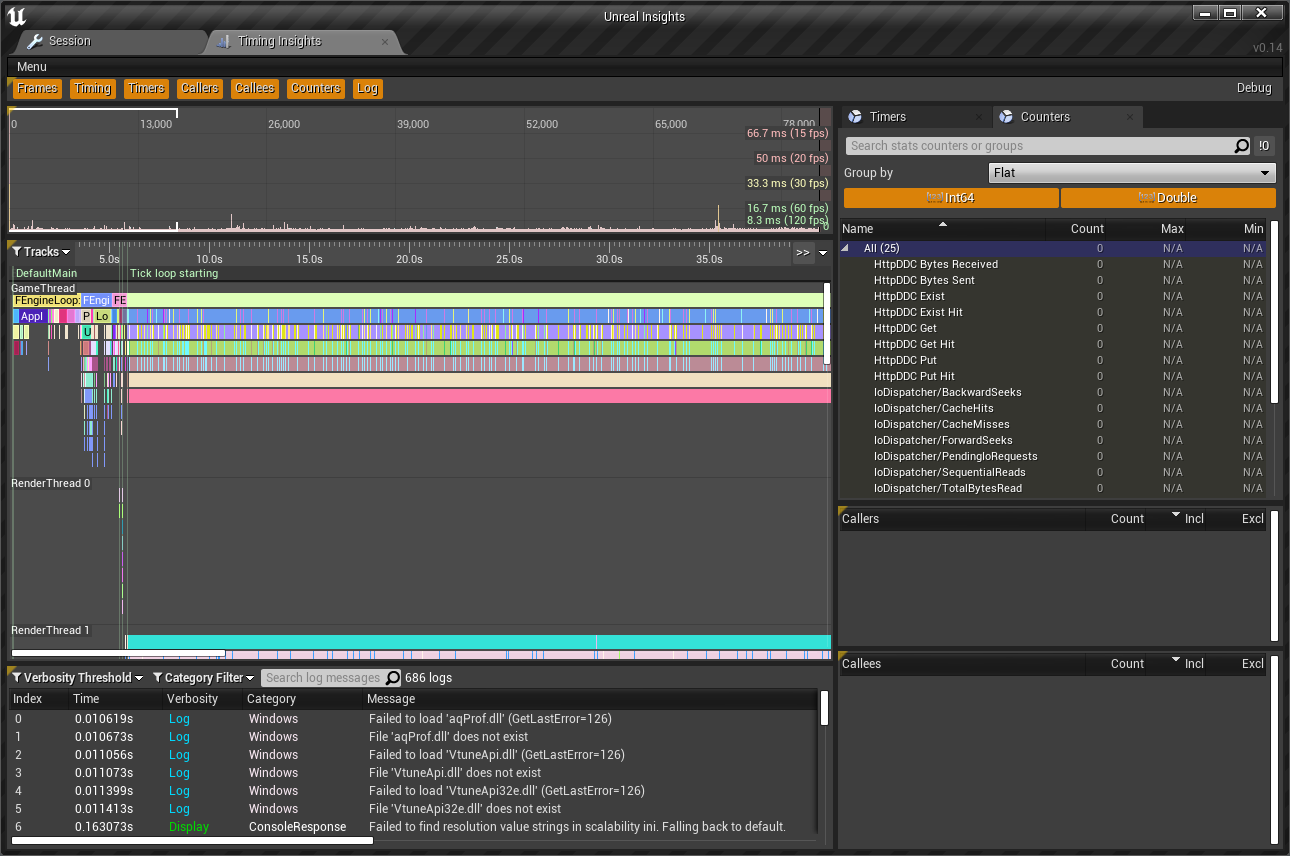Image resolution: width=1290 pixels, height=856 pixels.
Task: Click the log search magnifier icon
Action: pos(392,678)
